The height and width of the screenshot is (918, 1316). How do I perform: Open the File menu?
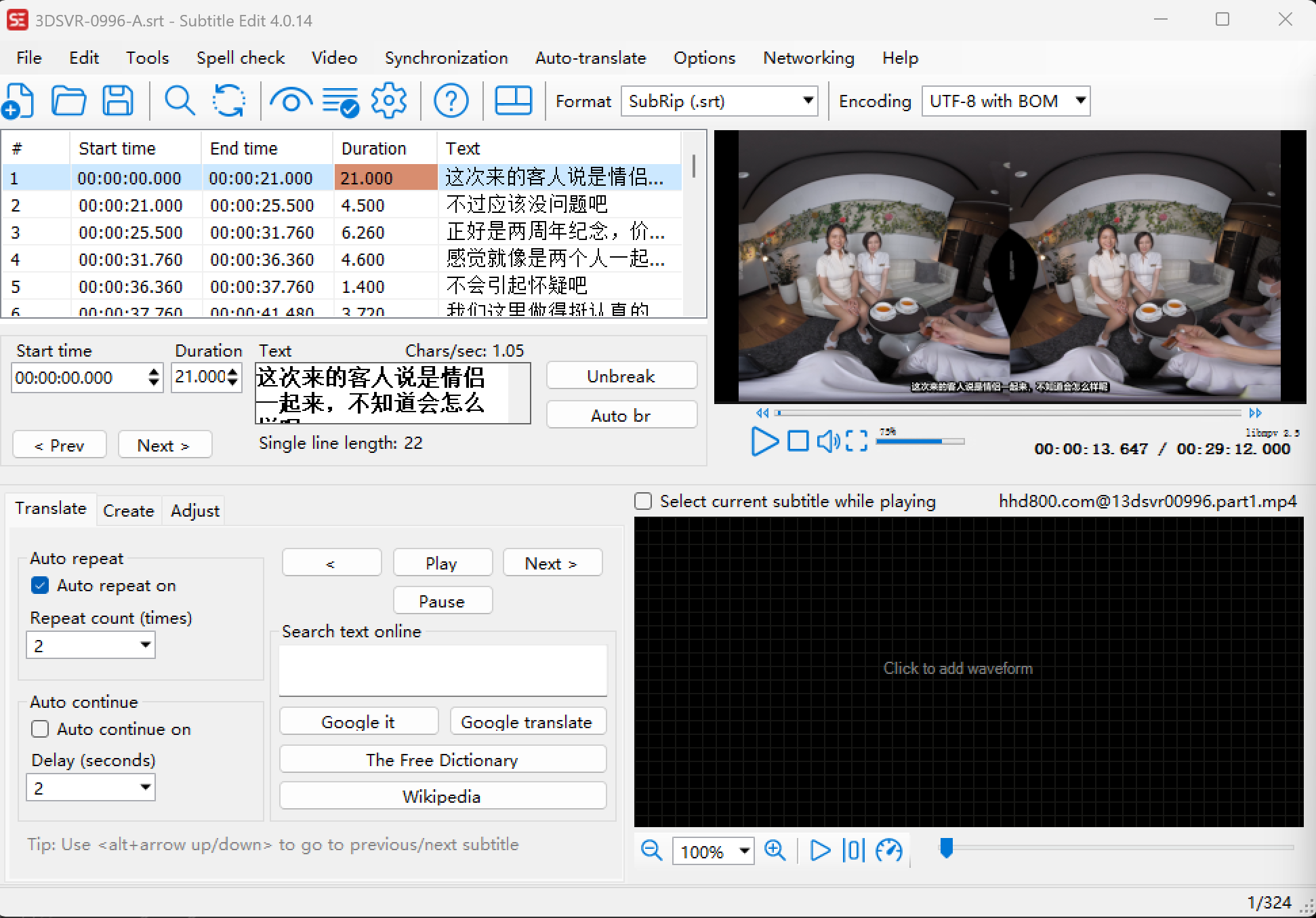[x=29, y=58]
